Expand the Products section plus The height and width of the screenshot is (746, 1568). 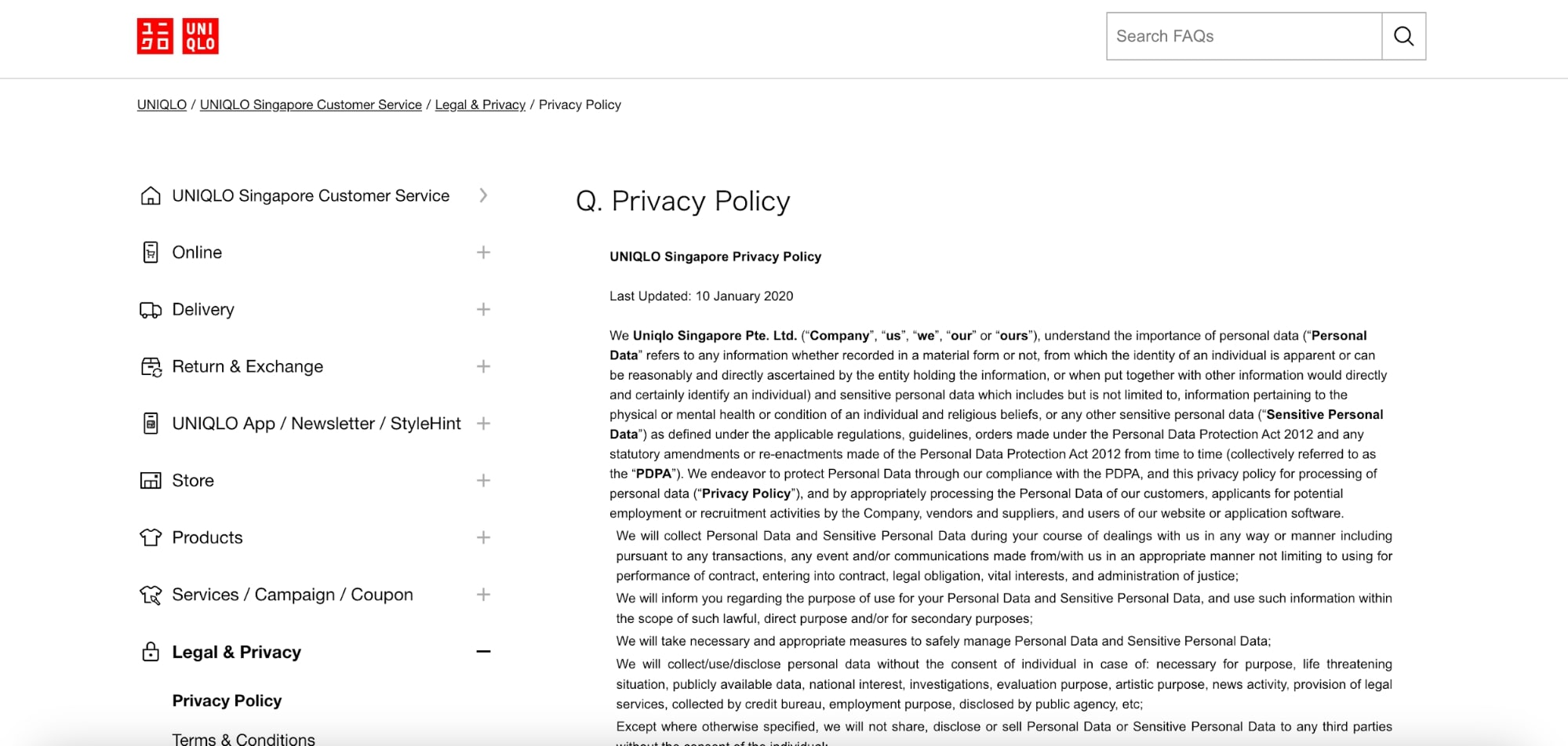pyautogui.click(x=483, y=537)
